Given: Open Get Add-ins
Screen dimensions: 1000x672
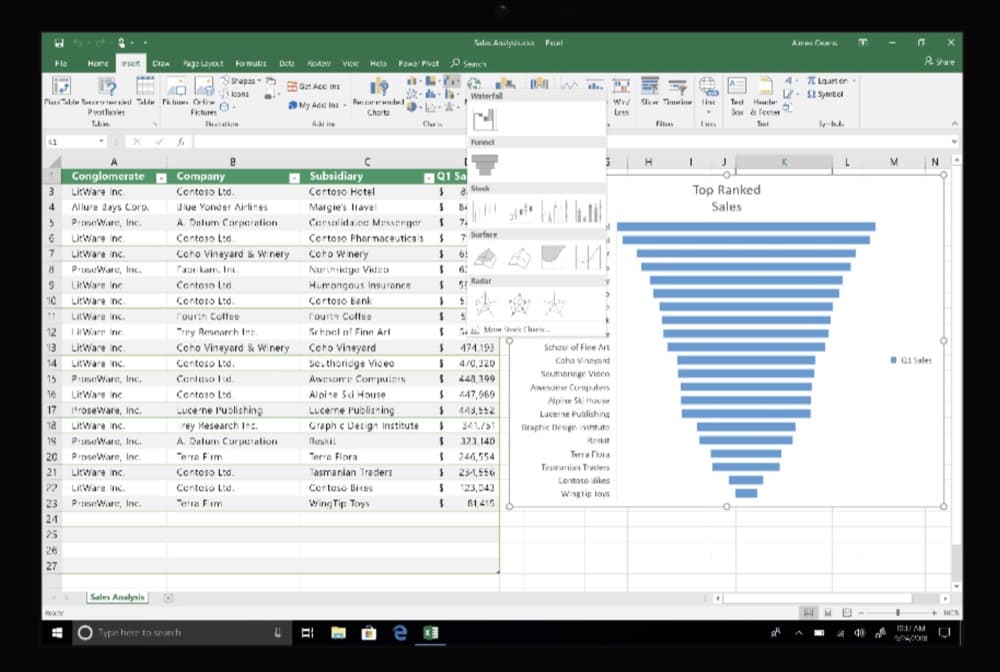Looking at the screenshot, I should [313, 86].
